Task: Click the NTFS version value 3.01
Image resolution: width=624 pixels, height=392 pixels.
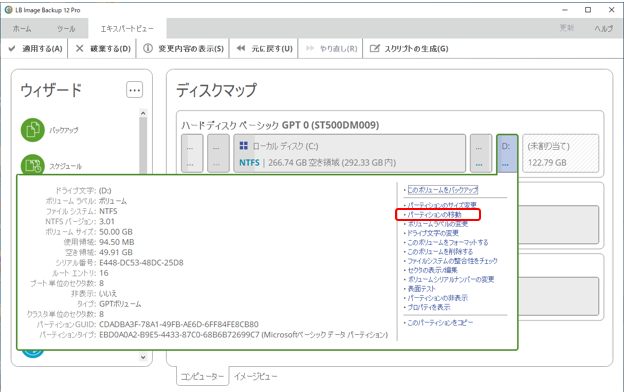Action: click(107, 221)
